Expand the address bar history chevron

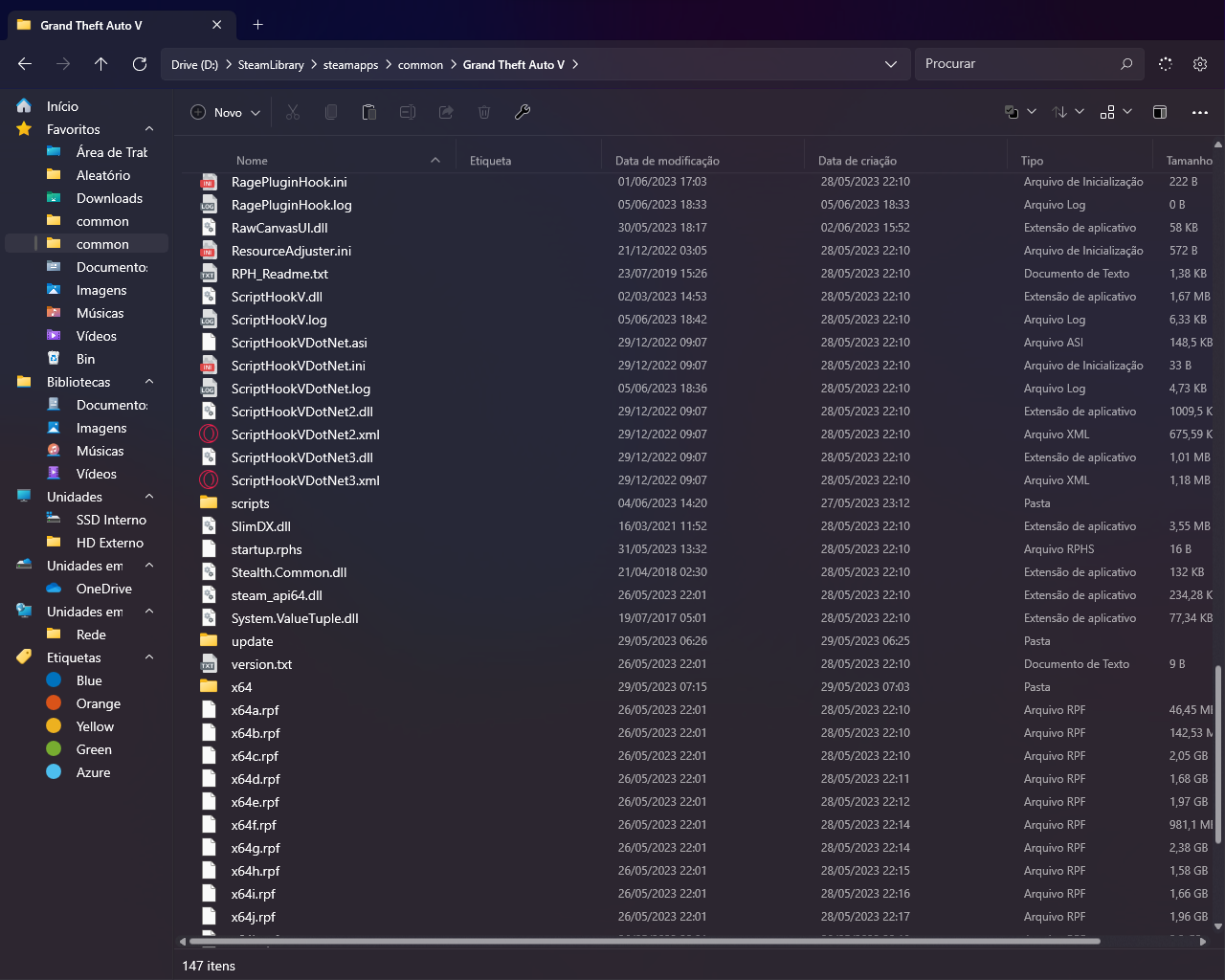pyautogui.click(x=891, y=64)
